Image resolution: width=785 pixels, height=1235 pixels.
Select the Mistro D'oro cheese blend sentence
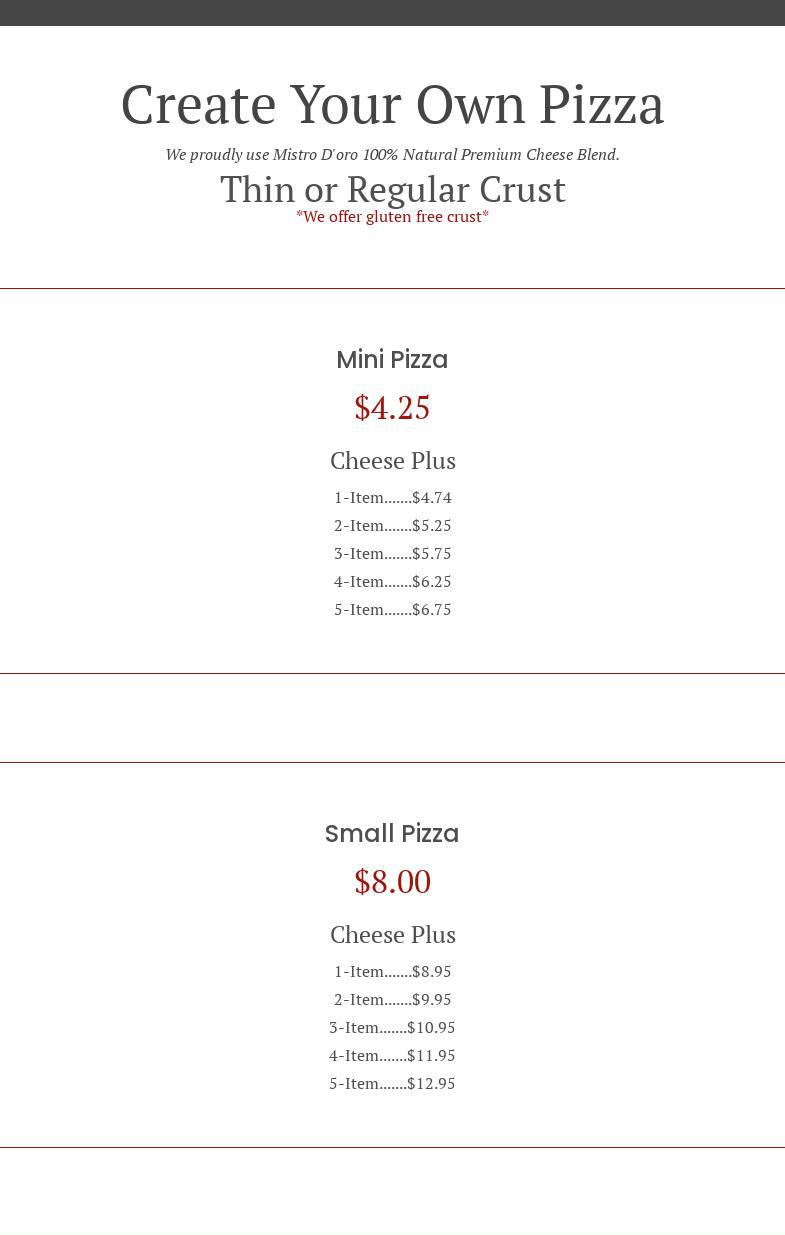(x=392, y=155)
